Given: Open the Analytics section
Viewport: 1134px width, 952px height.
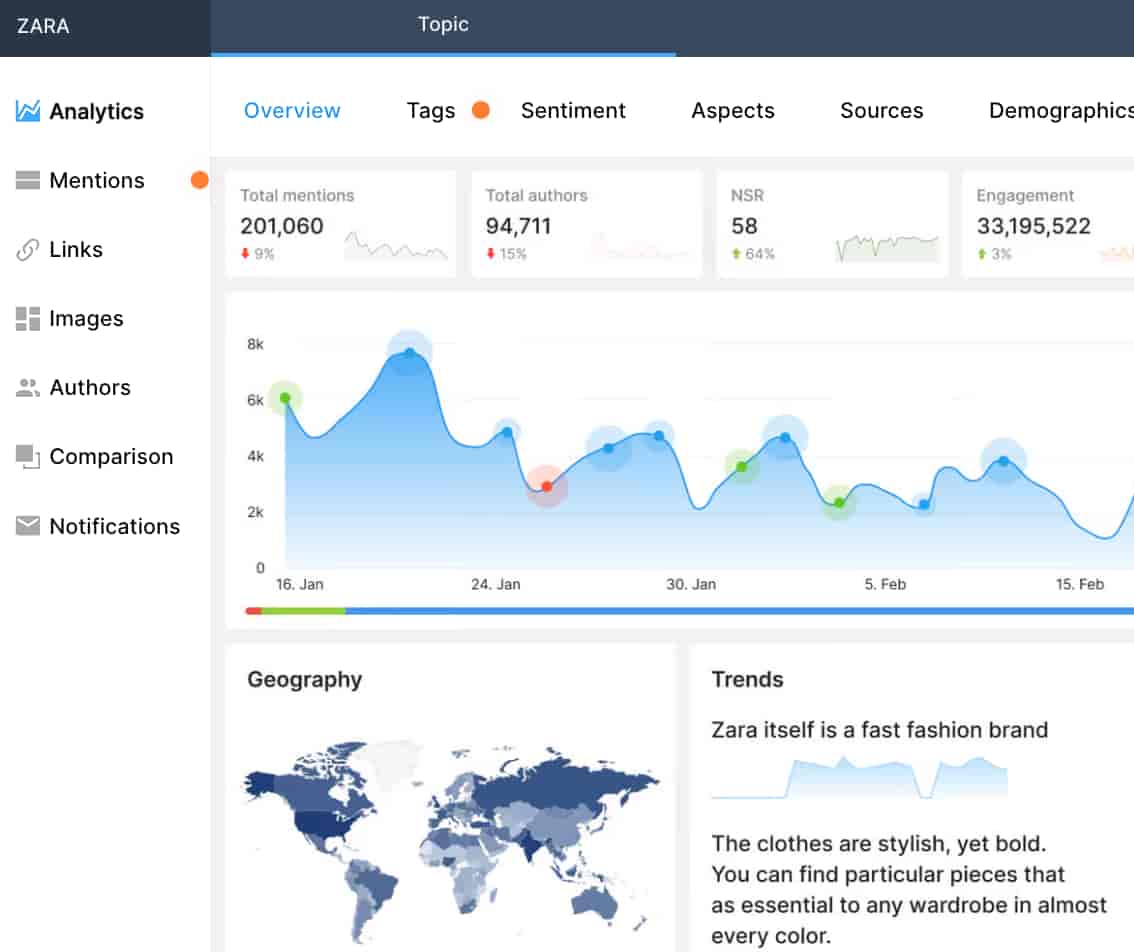Looking at the screenshot, I should (x=96, y=111).
